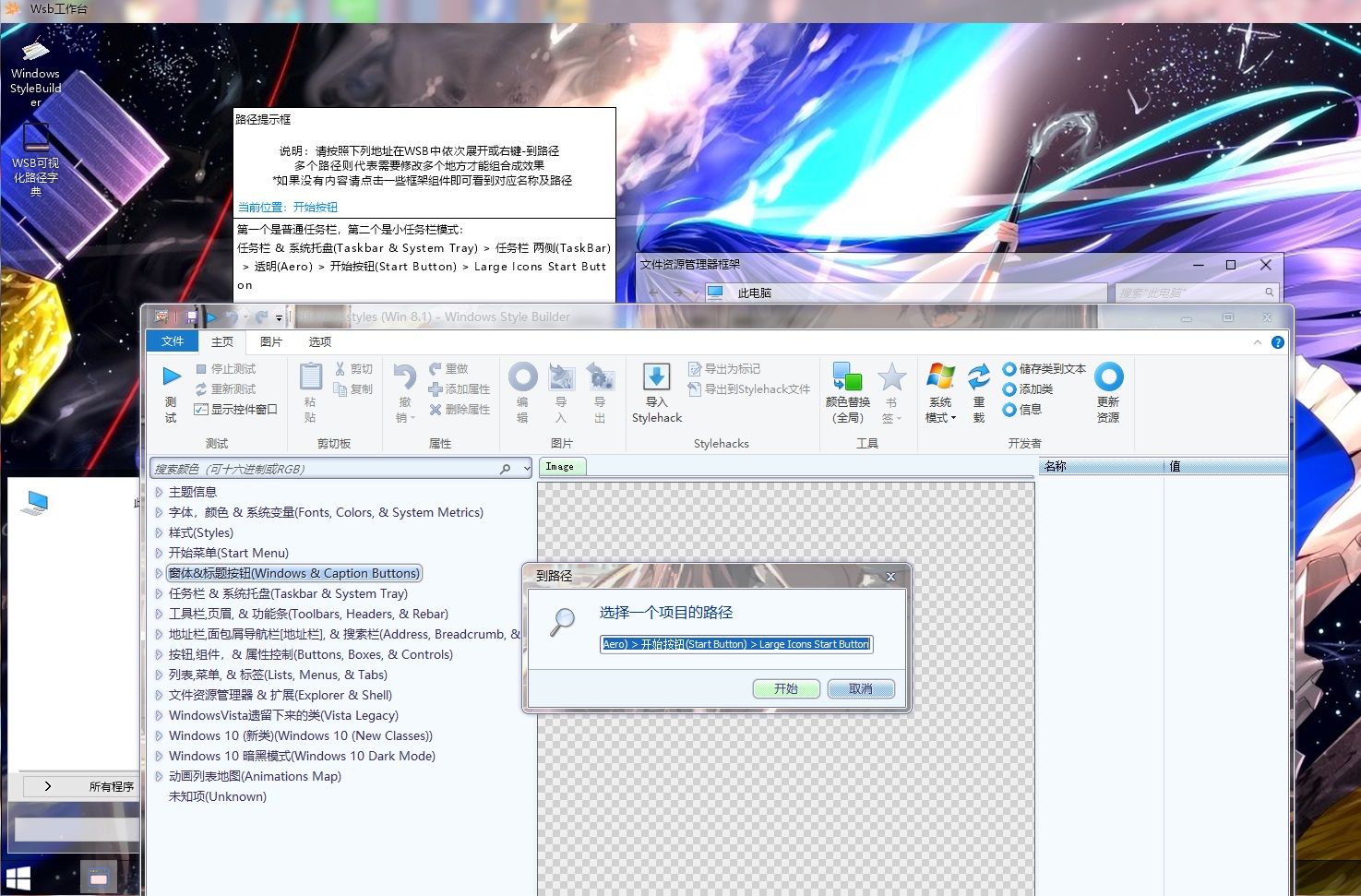Screen dimensions: 1361x896
Task: Click the 颜色替换(全局) color replace icon
Action: (847, 376)
